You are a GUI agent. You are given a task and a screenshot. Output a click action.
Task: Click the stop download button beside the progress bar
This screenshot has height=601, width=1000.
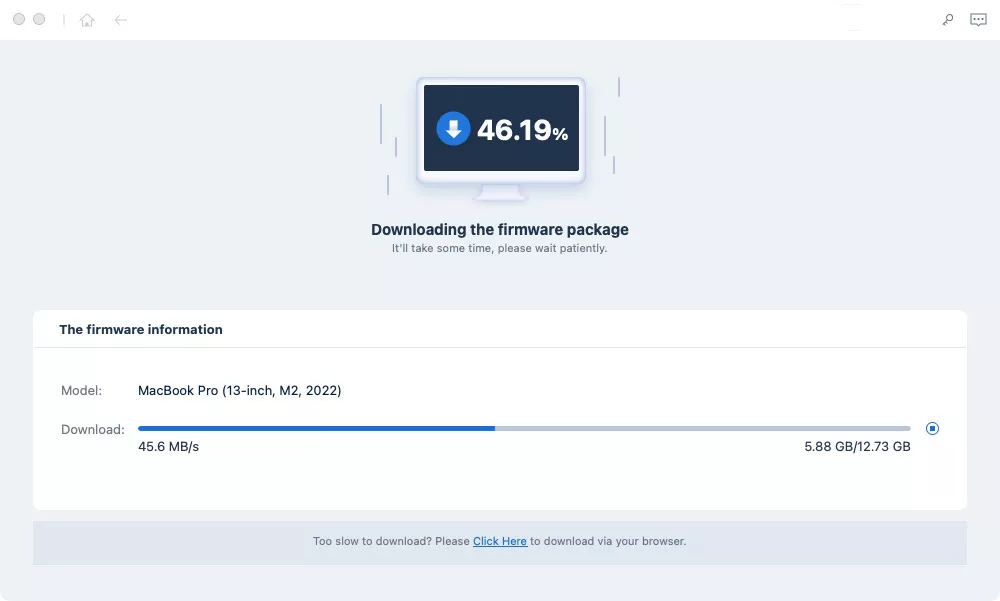pos(932,428)
